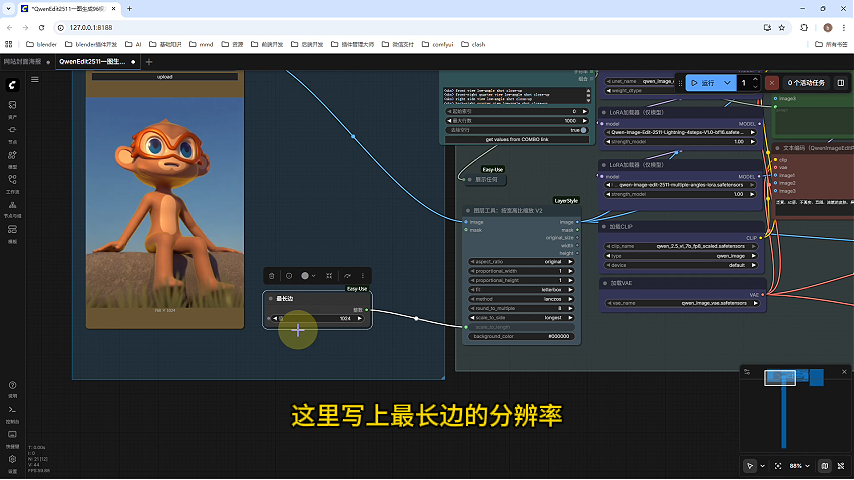This screenshot has height=480, width=854.
Task: Open the ComfyUI logo menu
Action: click(12, 85)
